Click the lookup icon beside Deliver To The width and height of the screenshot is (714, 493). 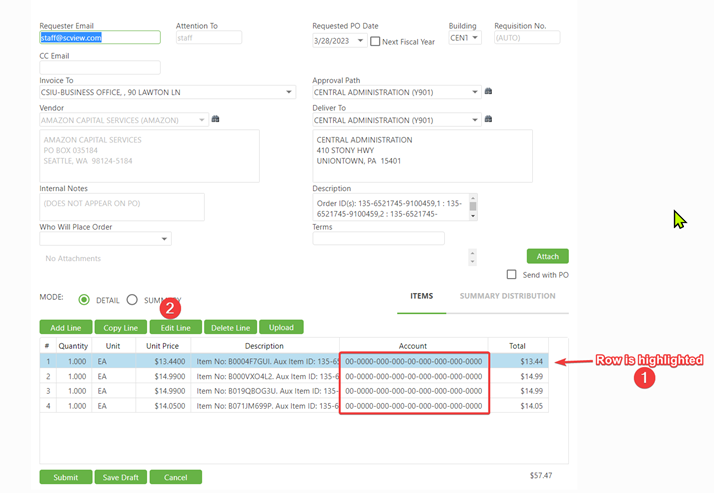tap(488, 120)
